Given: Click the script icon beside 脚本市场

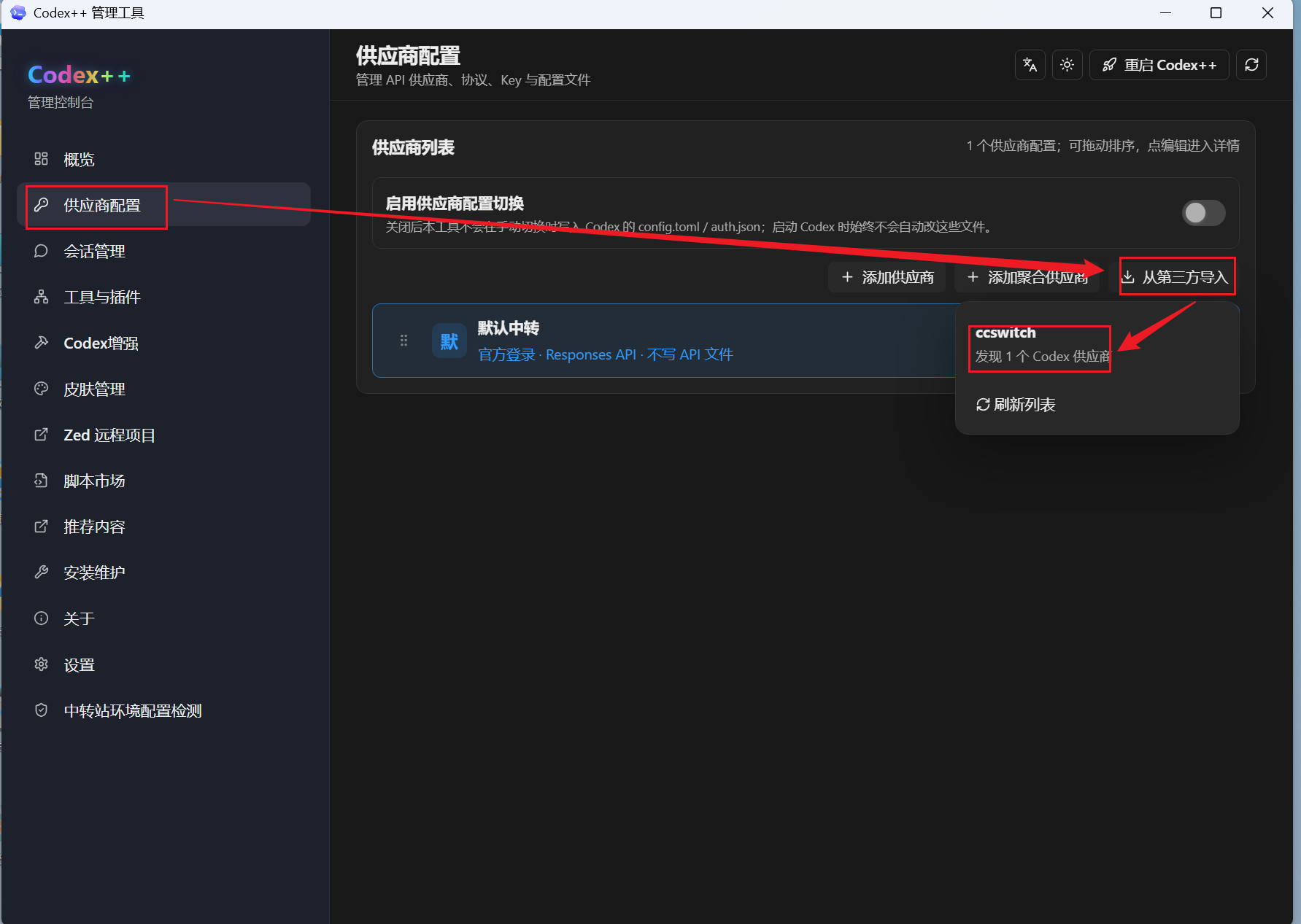Looking at the screenshot, I should [42, 481].
